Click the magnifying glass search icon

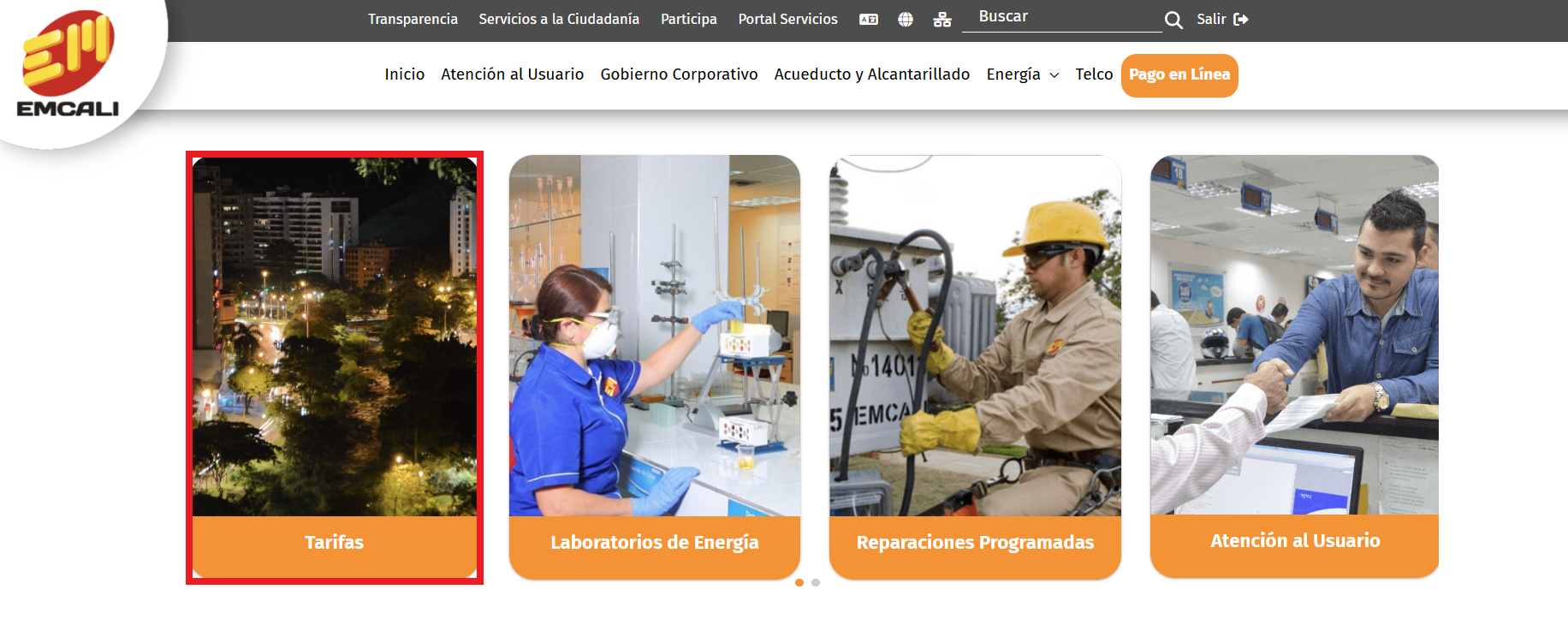pyautogui.click(x=1173, y=20)
